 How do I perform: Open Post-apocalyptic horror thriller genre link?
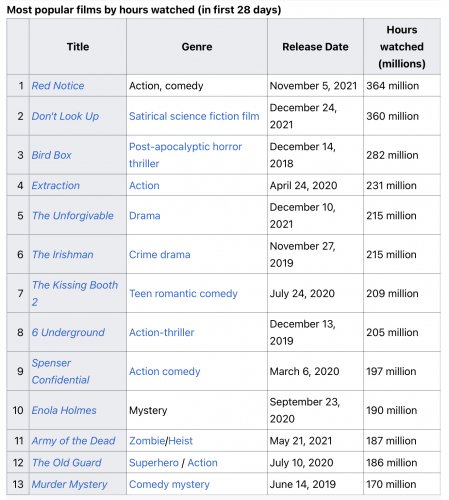[185, 155]
